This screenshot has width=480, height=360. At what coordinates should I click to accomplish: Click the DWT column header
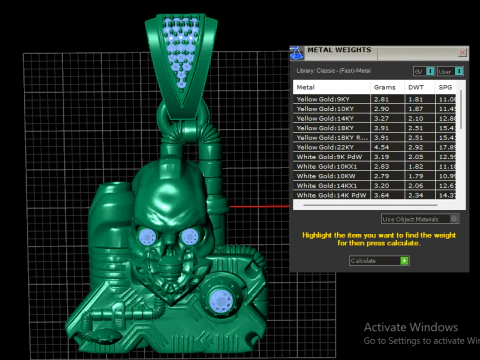[420, 87]
